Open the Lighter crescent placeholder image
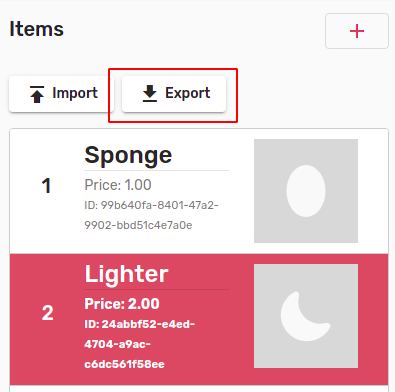 pos(306,316)
